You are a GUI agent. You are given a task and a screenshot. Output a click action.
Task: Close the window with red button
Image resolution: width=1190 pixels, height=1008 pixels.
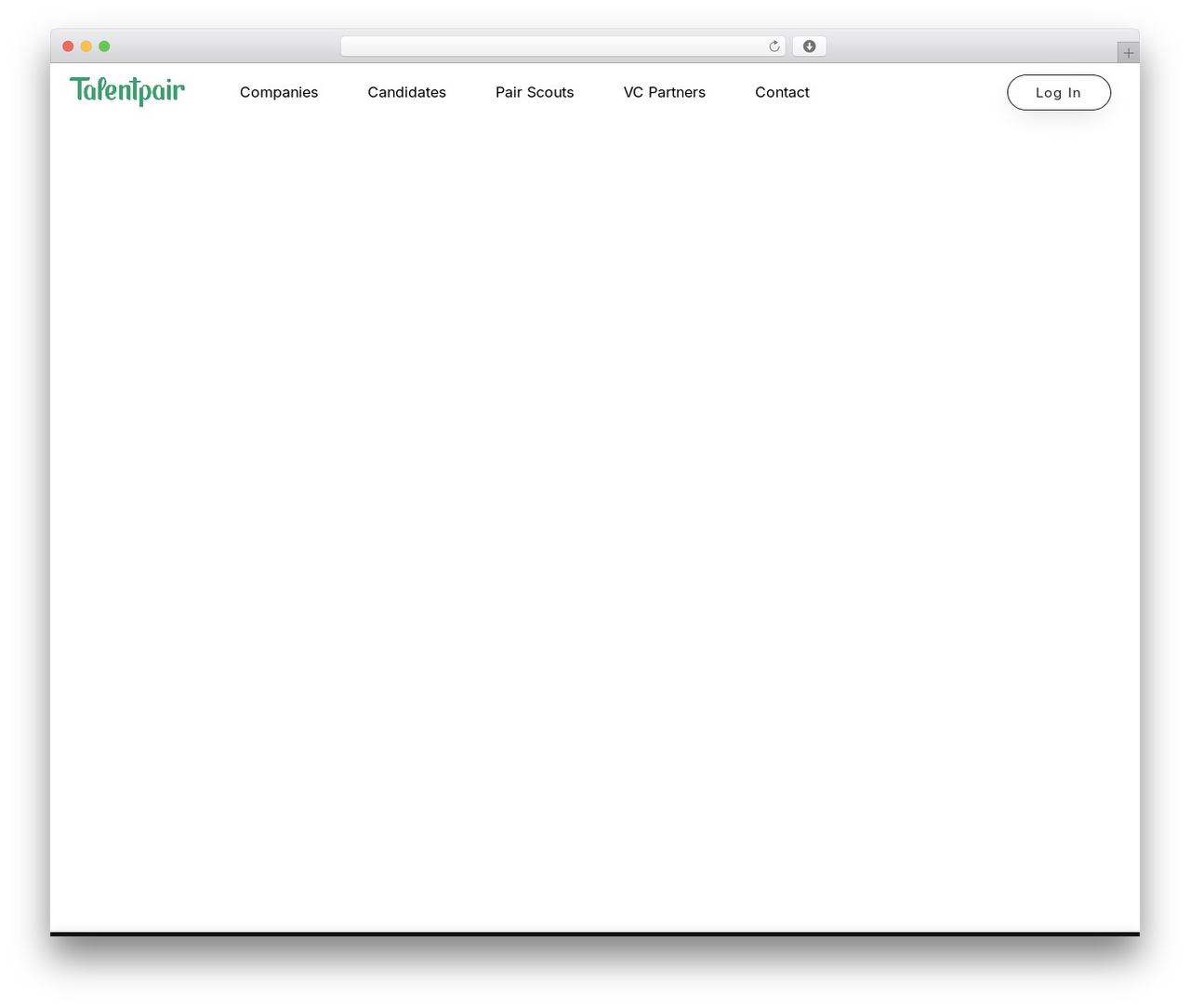[x=68, y=46]
